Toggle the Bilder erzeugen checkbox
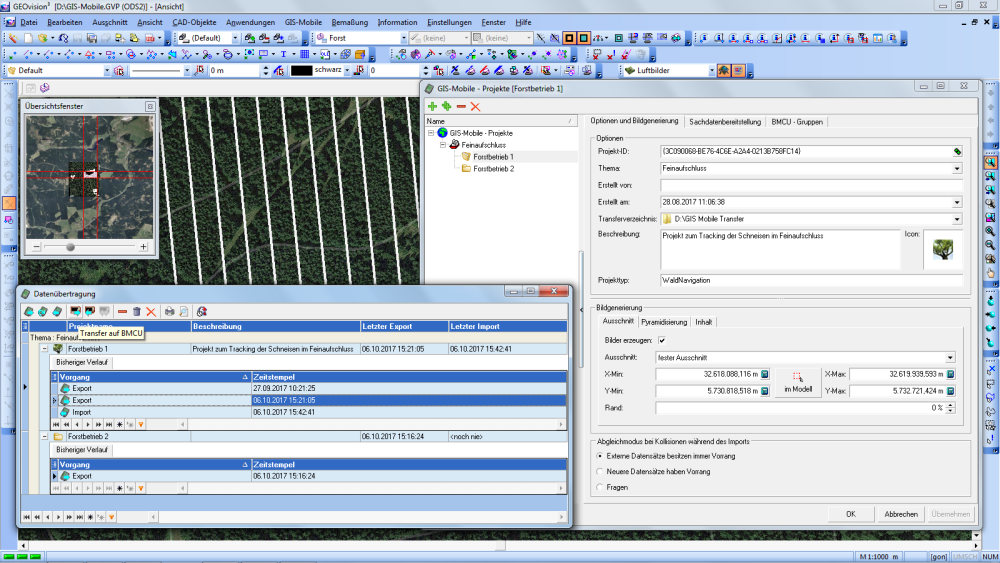Screen dimensions: 1000x563 pyautogui.click(x=661, y=340)
